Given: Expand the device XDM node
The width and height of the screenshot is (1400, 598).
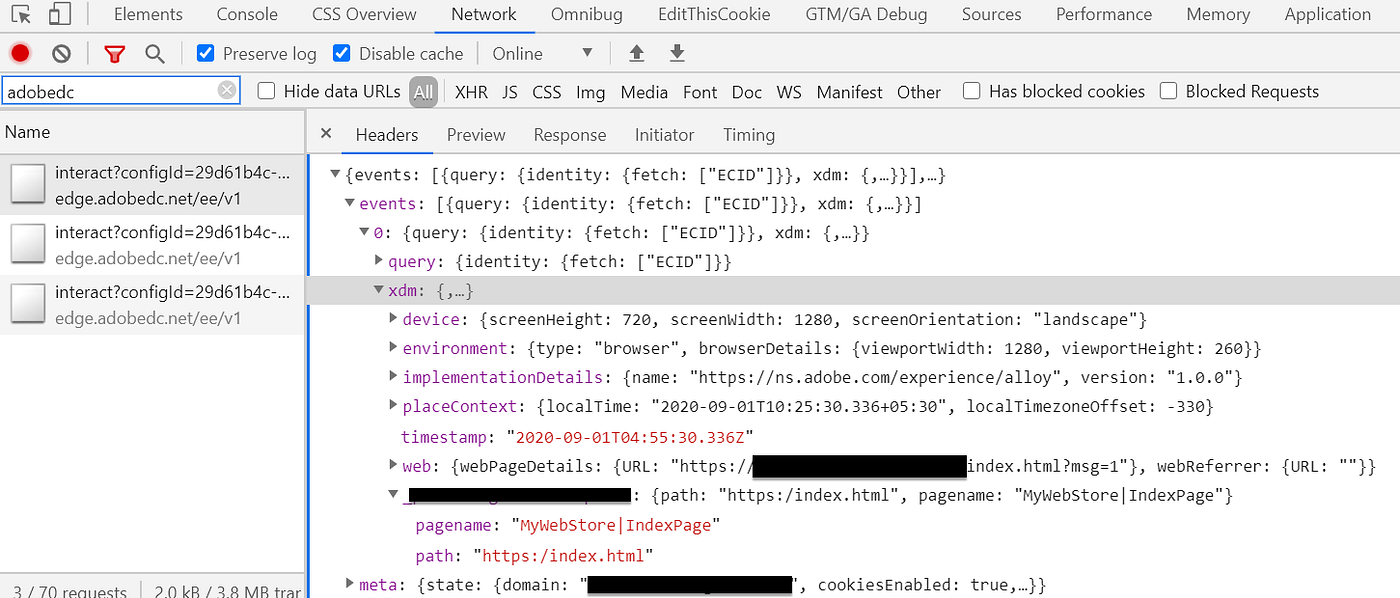Looking at the screenshot, I should [394, 318].
